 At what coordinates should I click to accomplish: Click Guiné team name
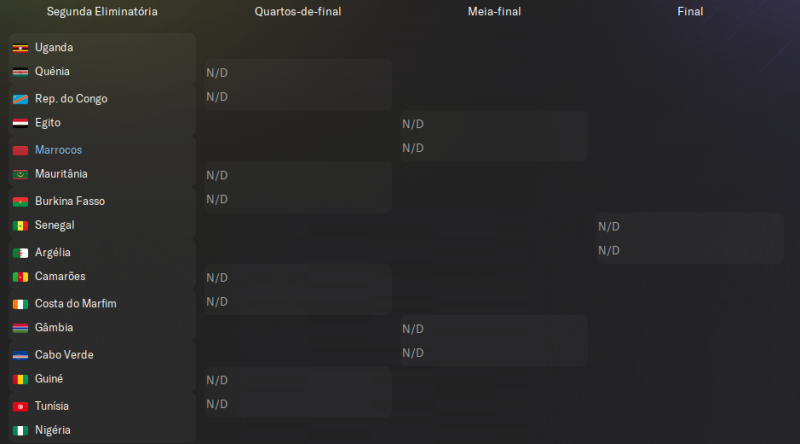(49, 379)
